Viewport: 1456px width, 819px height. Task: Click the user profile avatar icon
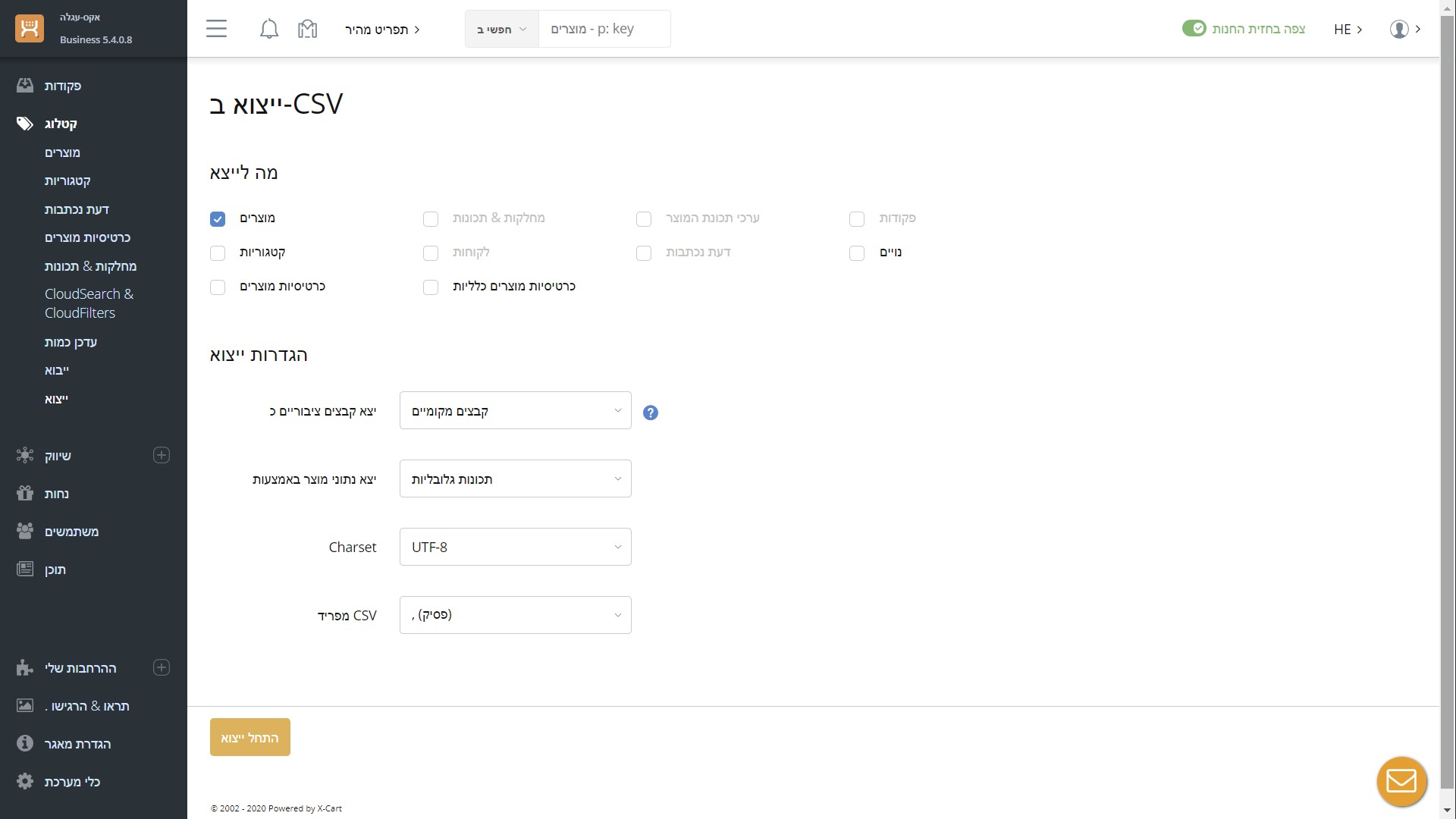tap(1398, 30)
